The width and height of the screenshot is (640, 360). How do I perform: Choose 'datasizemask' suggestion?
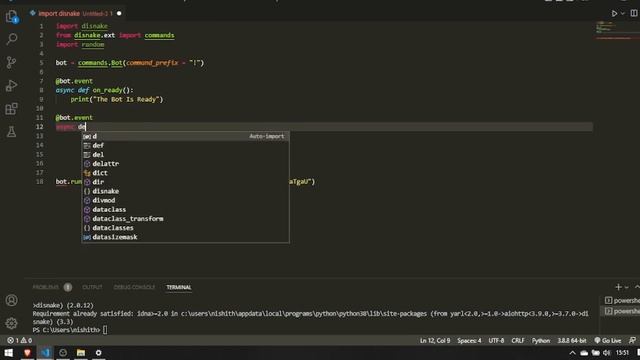tap(185, 237)
